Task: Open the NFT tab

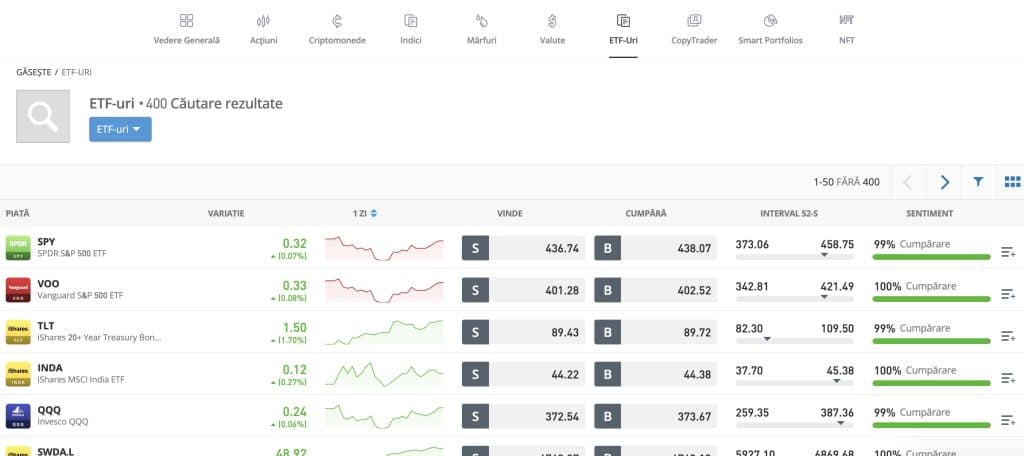Action: (x=846, y=30)
